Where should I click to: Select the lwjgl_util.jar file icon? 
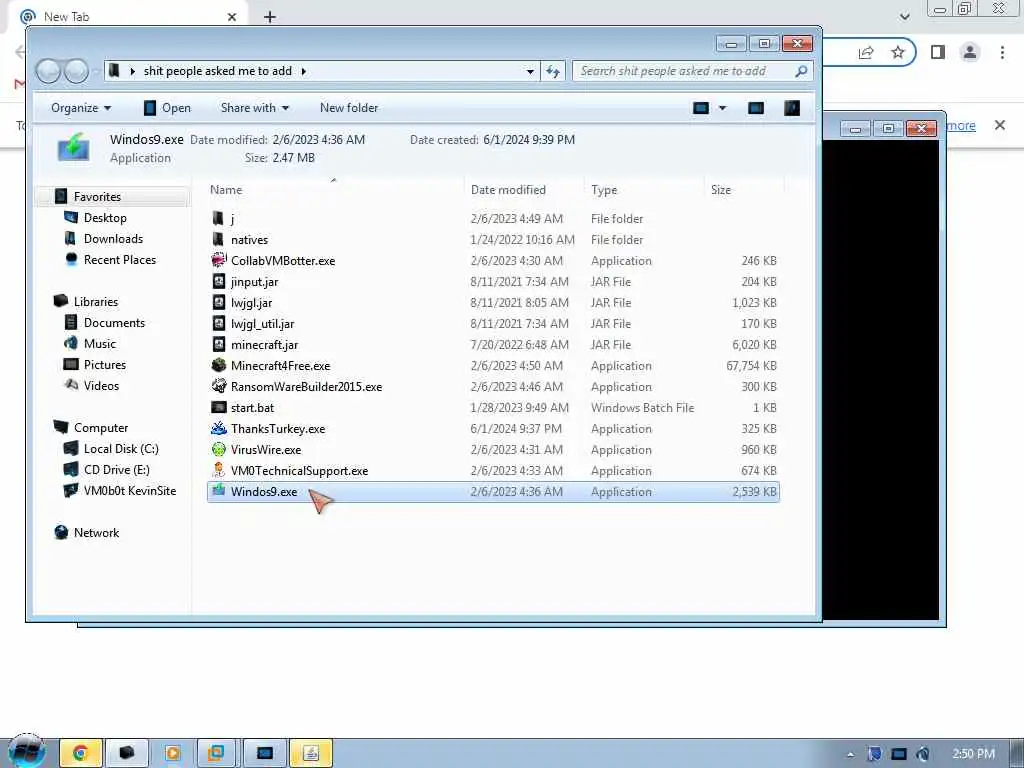coord(218,323)
